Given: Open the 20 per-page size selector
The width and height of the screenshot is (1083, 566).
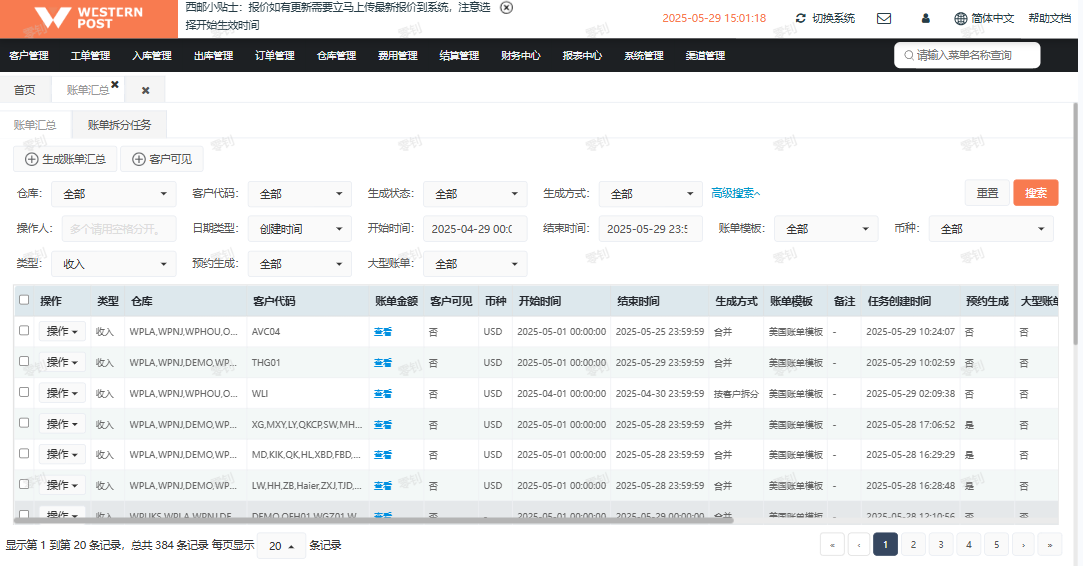Looking at the screenshot, I should tap(281, 545).
